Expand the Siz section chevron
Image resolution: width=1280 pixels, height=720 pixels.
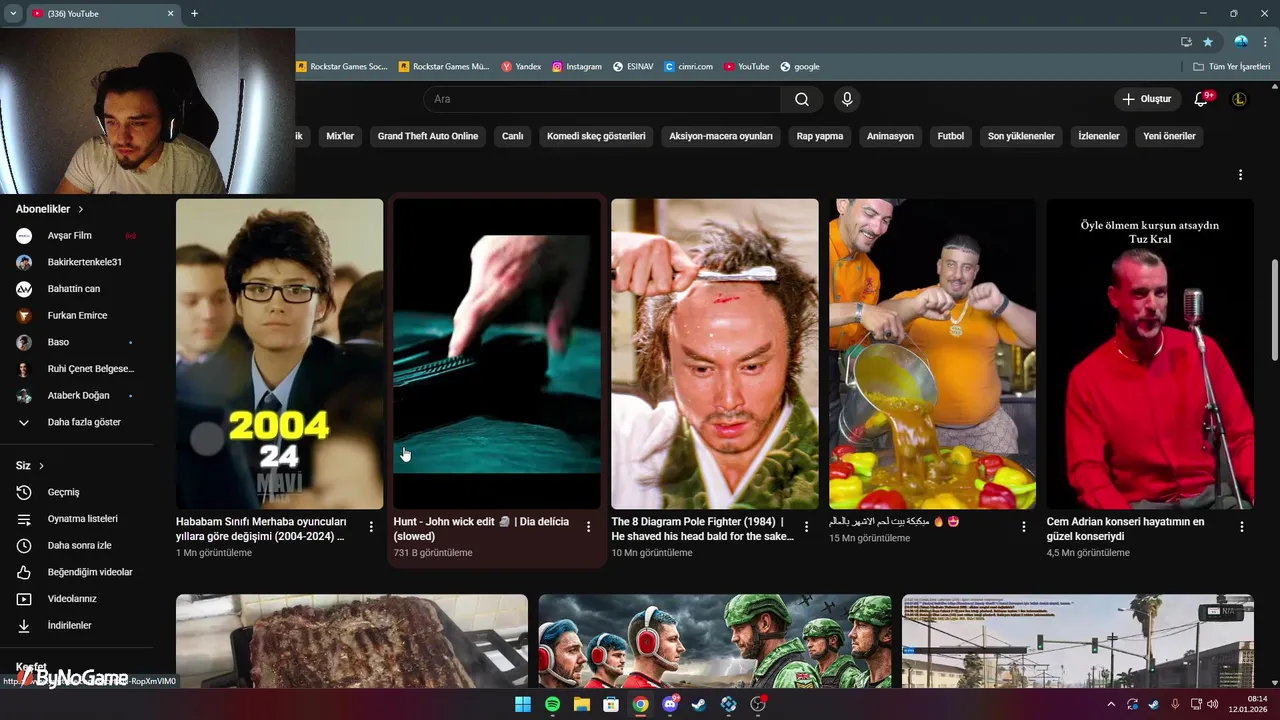click(42, 466)
